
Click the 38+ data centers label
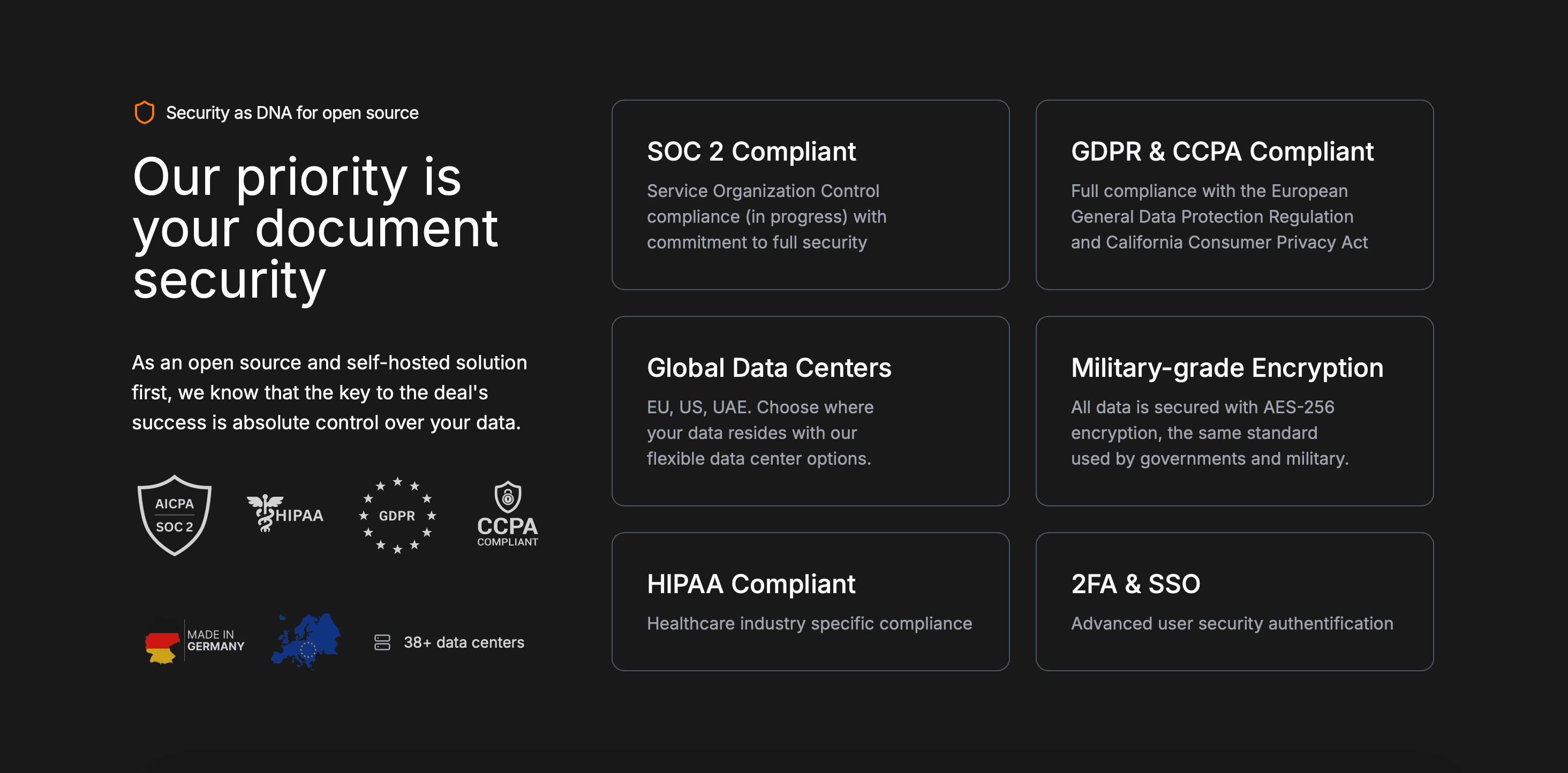tap(463, 642)
